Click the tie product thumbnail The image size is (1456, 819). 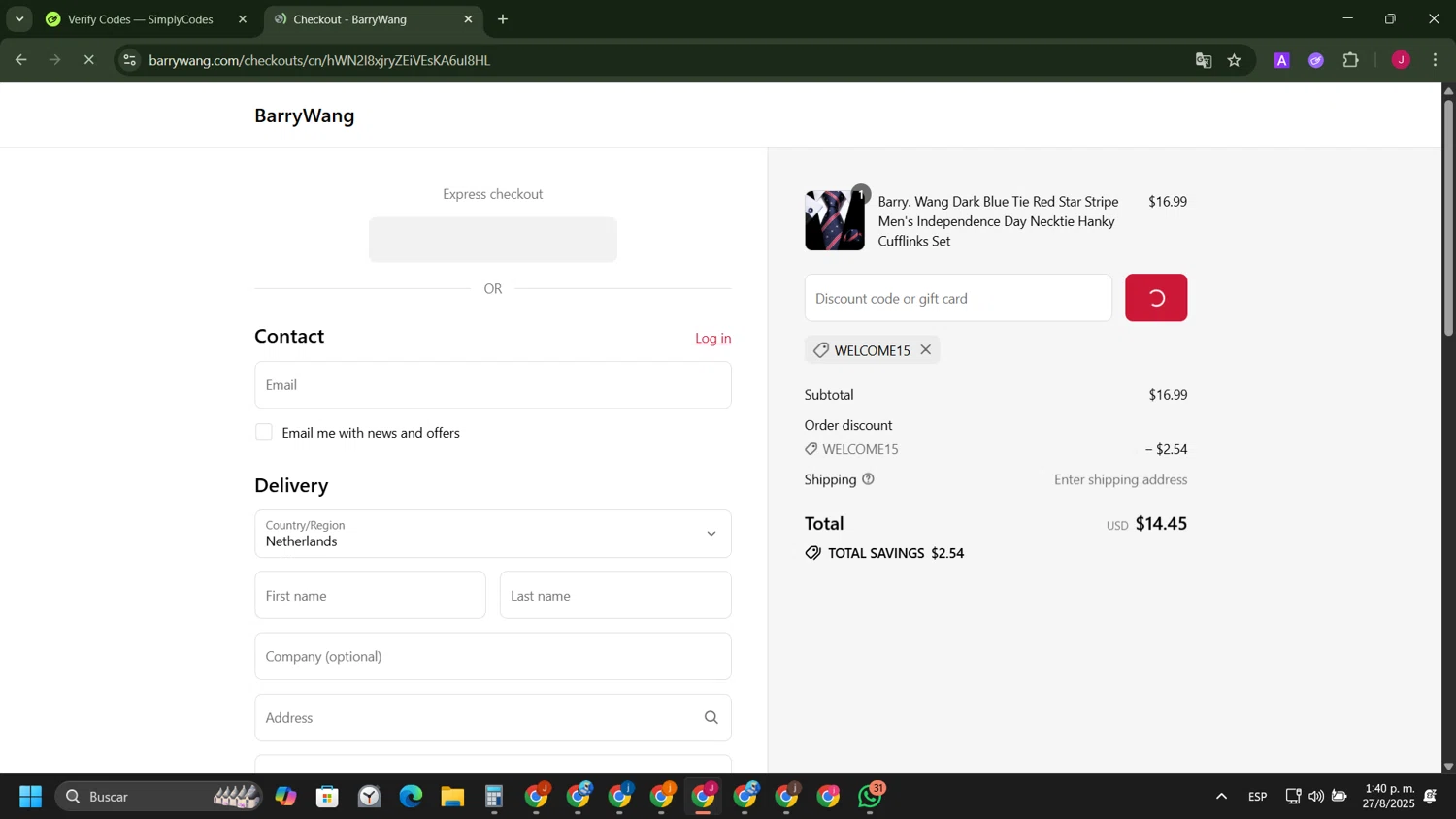pyautogui.click(x=835, y=220)
